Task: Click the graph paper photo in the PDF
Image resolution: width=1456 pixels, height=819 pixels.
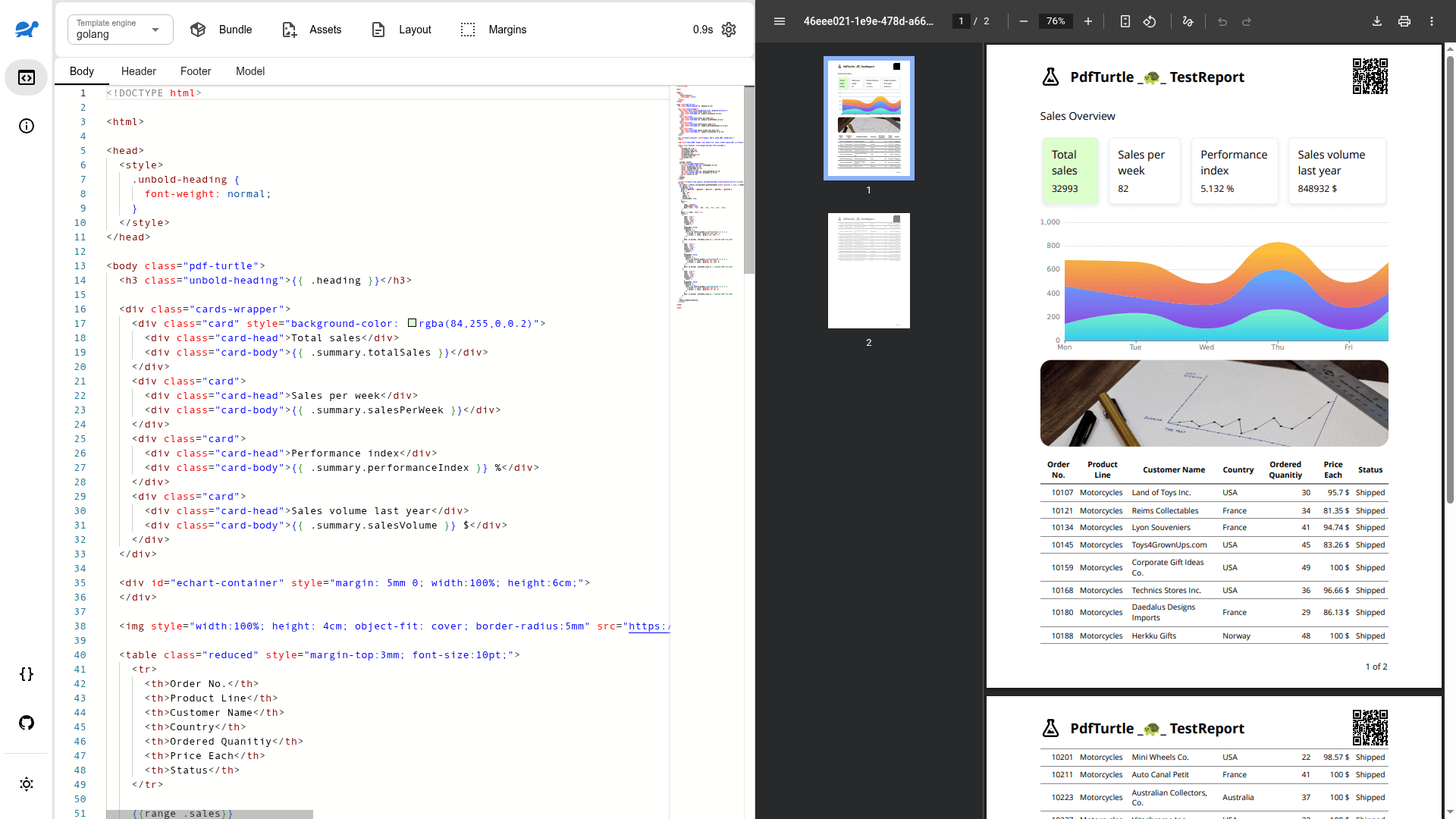Action: (1214, 403)
